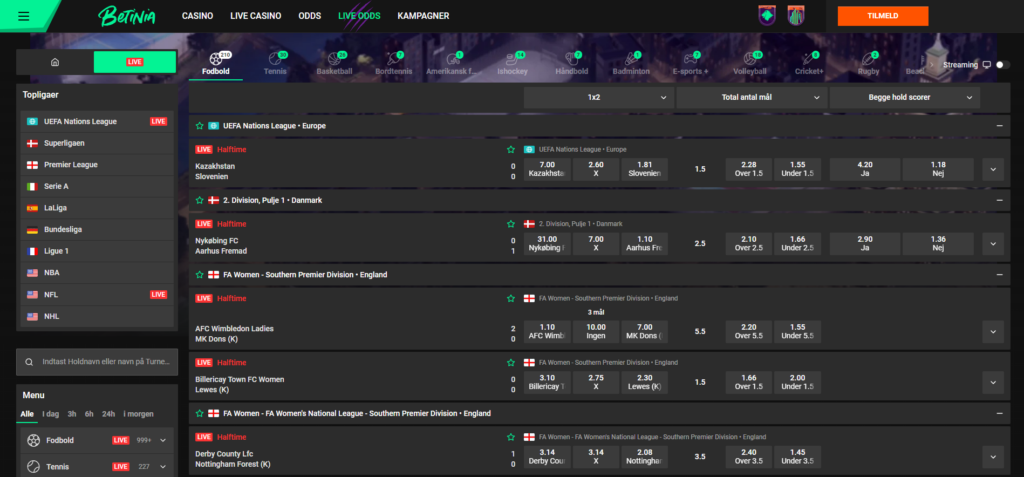Favorite the Derby County Lfc match star
The width and height of the screenshot is (1024, 477).
[x=511, y=437]
